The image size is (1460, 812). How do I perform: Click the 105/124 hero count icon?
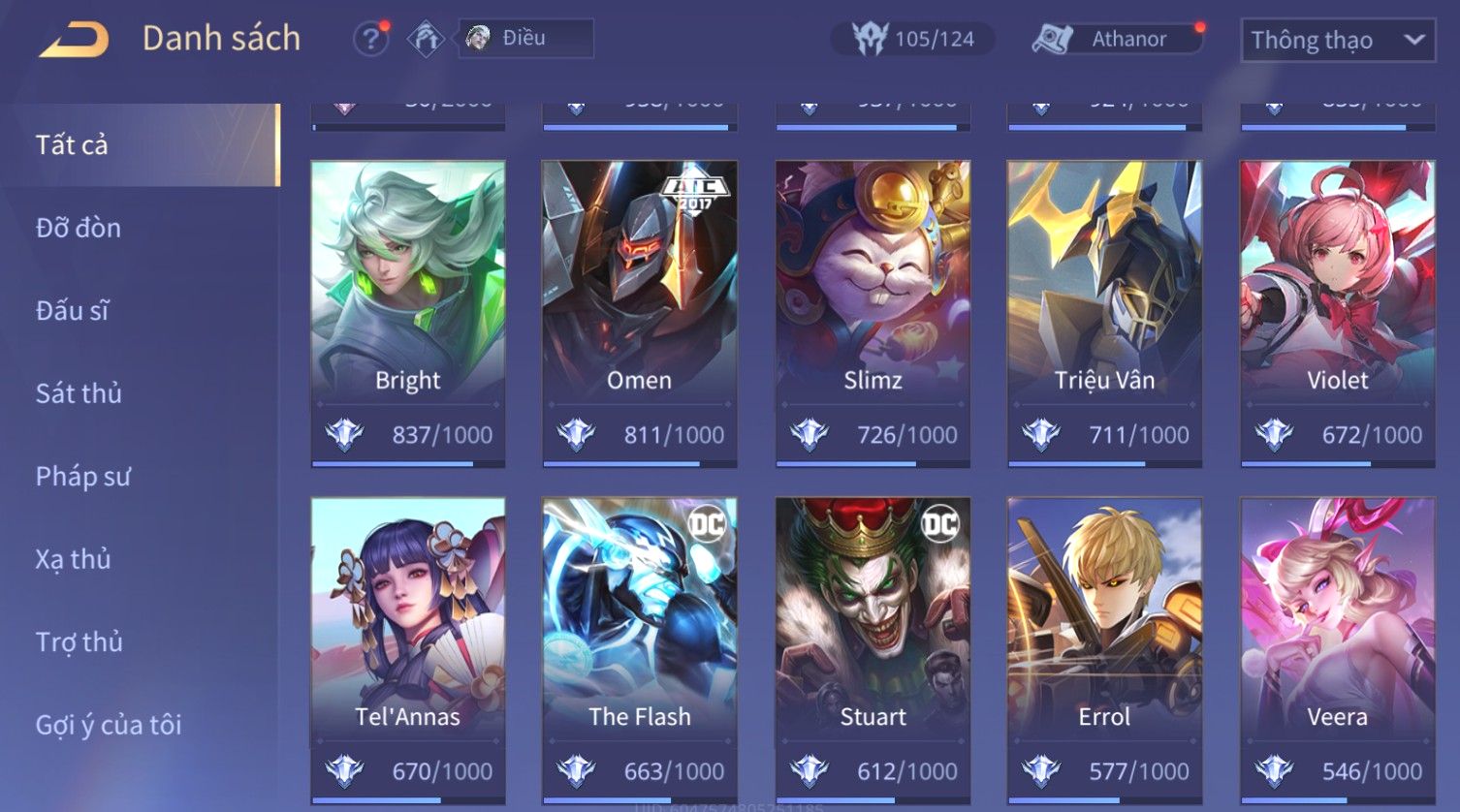(870, 39)
